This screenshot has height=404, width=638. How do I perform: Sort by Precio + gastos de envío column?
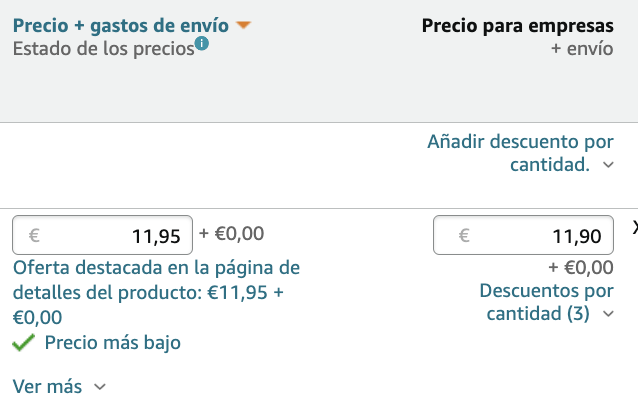click(x=121, y=26)
